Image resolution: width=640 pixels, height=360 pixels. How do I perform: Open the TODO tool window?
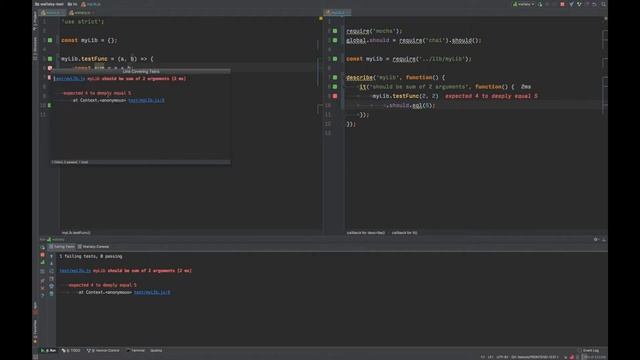pyautogui.click(x=71, y=350)
